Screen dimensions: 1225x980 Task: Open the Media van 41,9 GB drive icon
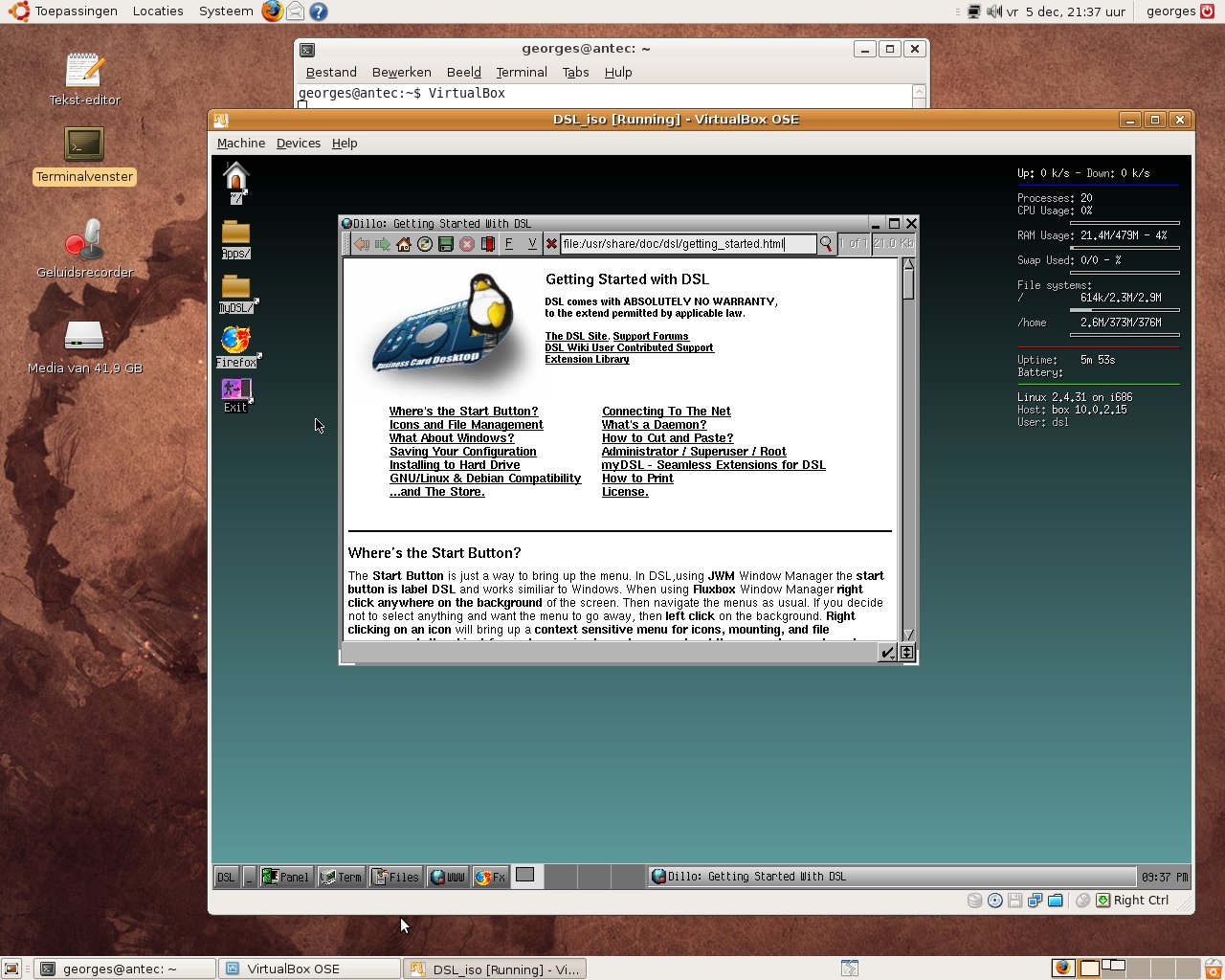84,346
